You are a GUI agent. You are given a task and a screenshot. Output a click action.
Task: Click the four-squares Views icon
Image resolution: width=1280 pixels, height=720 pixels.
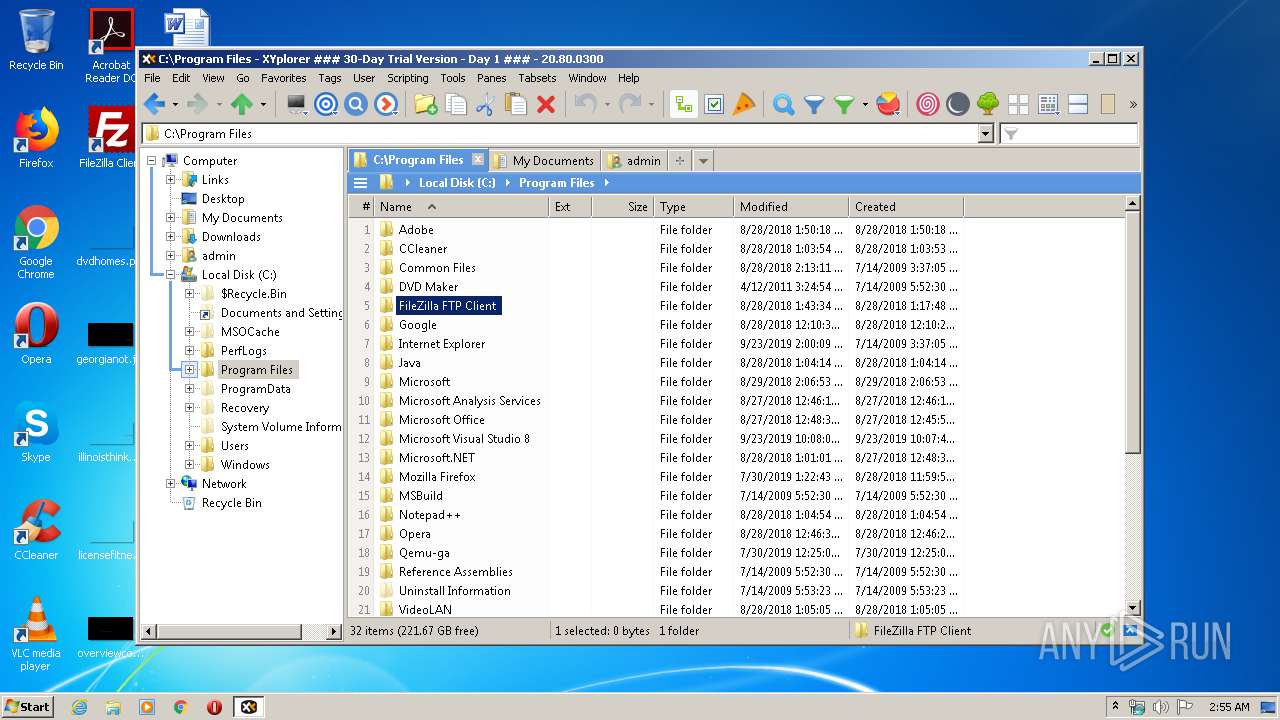tap(1018, 104)
